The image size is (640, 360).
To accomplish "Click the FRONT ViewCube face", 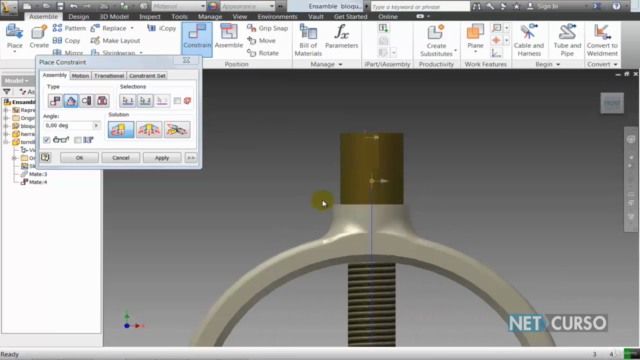I will point(612,103).
